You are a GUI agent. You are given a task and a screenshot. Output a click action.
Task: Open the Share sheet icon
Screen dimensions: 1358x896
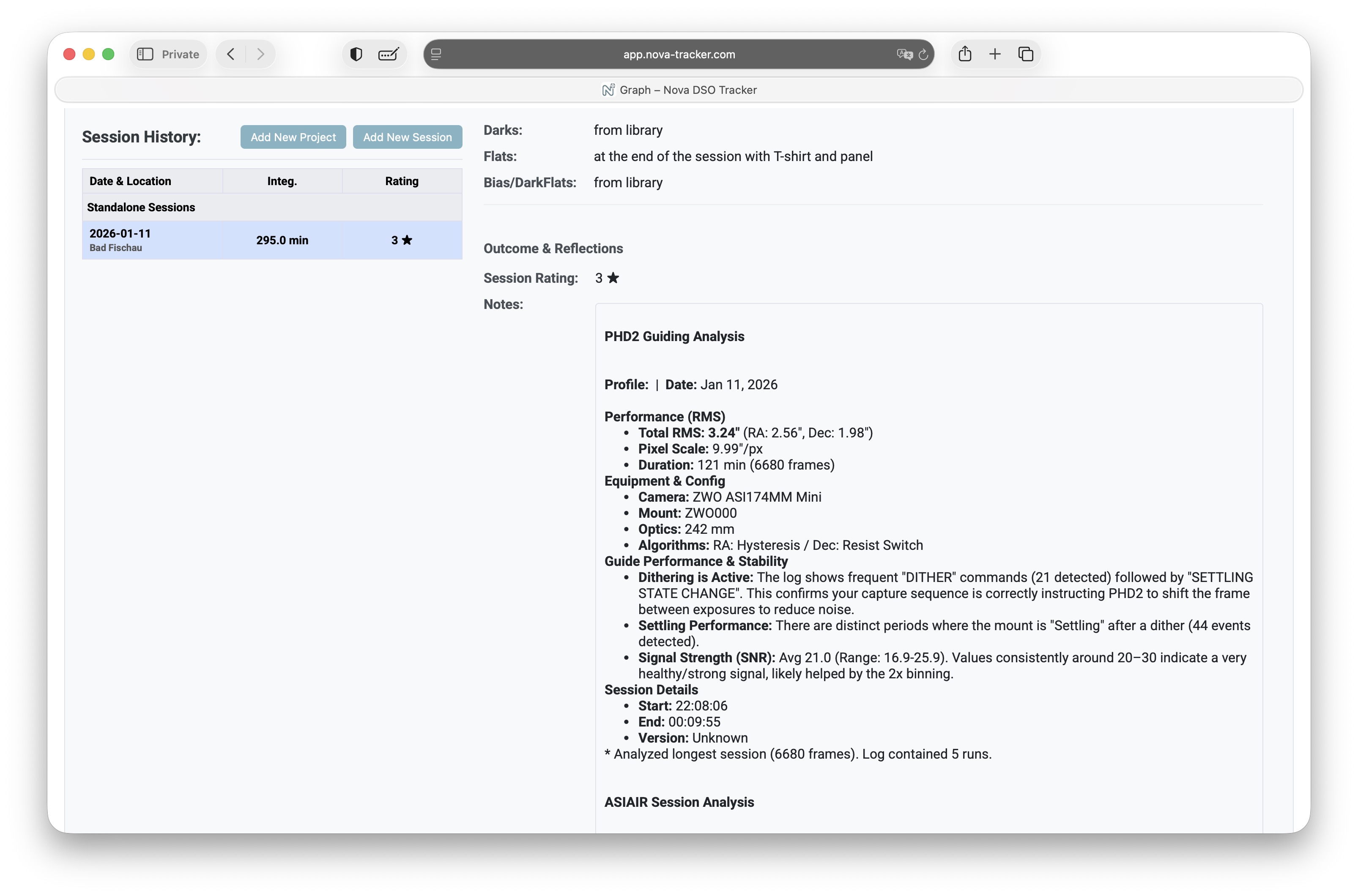pyautogui.click(x=965, y=54)
